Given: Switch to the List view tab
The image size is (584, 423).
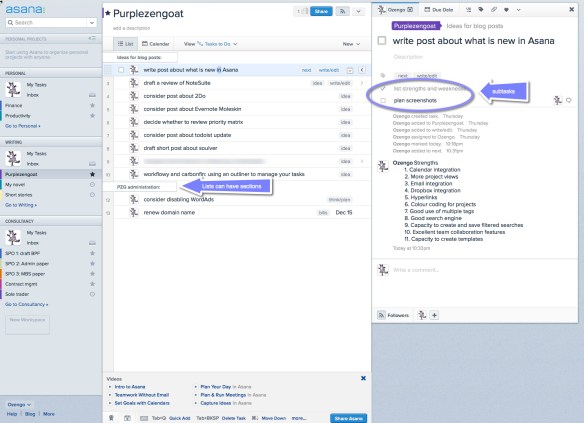Looking at the screenshot, I should tap(126, 44).
